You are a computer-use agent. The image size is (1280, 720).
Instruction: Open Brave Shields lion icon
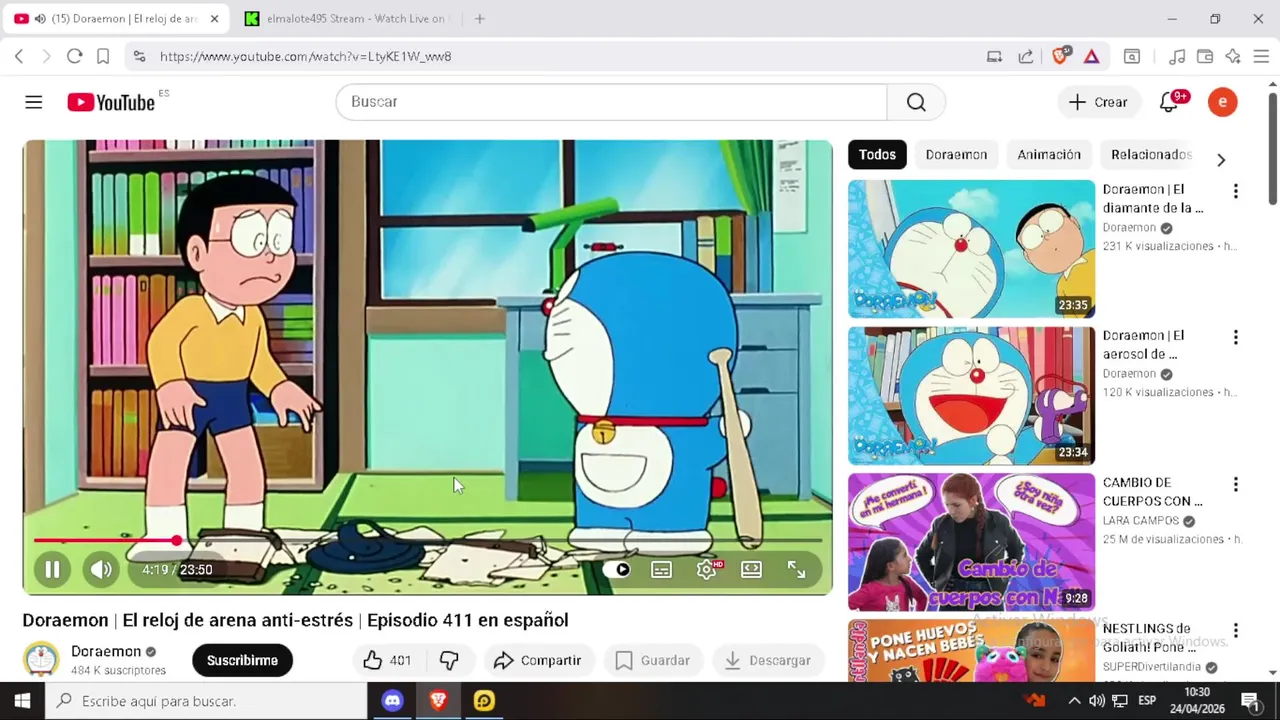(1061, 56)
